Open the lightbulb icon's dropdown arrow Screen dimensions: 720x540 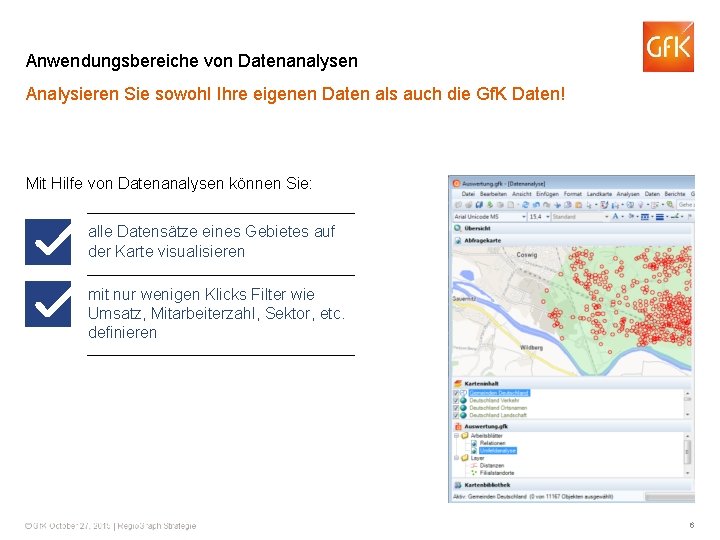pos(648,205)
